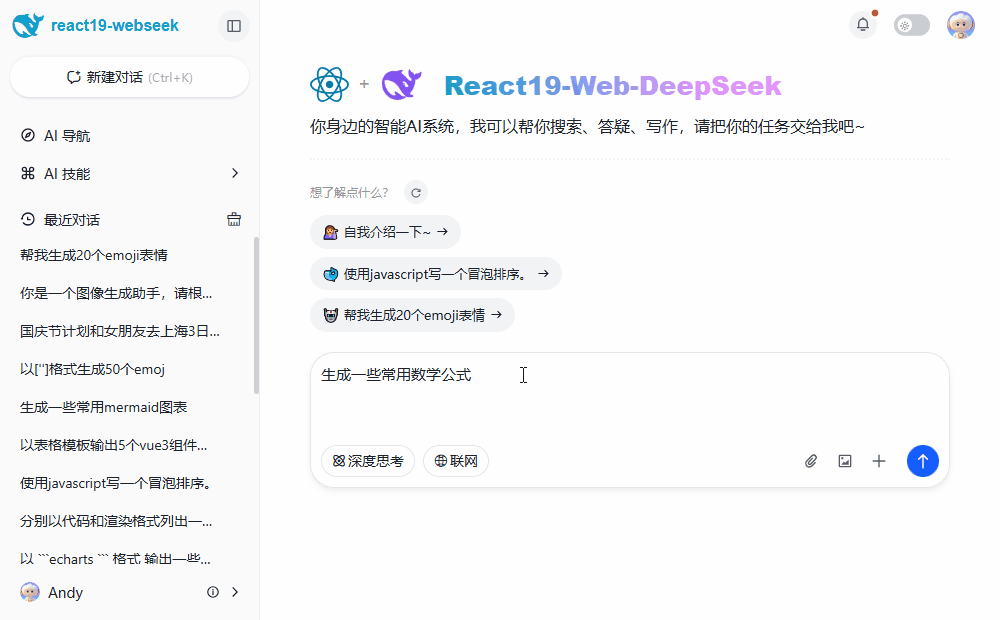Click the react19-webseek whale logo
The image size is (1000, 620).
tap(28, 26)
